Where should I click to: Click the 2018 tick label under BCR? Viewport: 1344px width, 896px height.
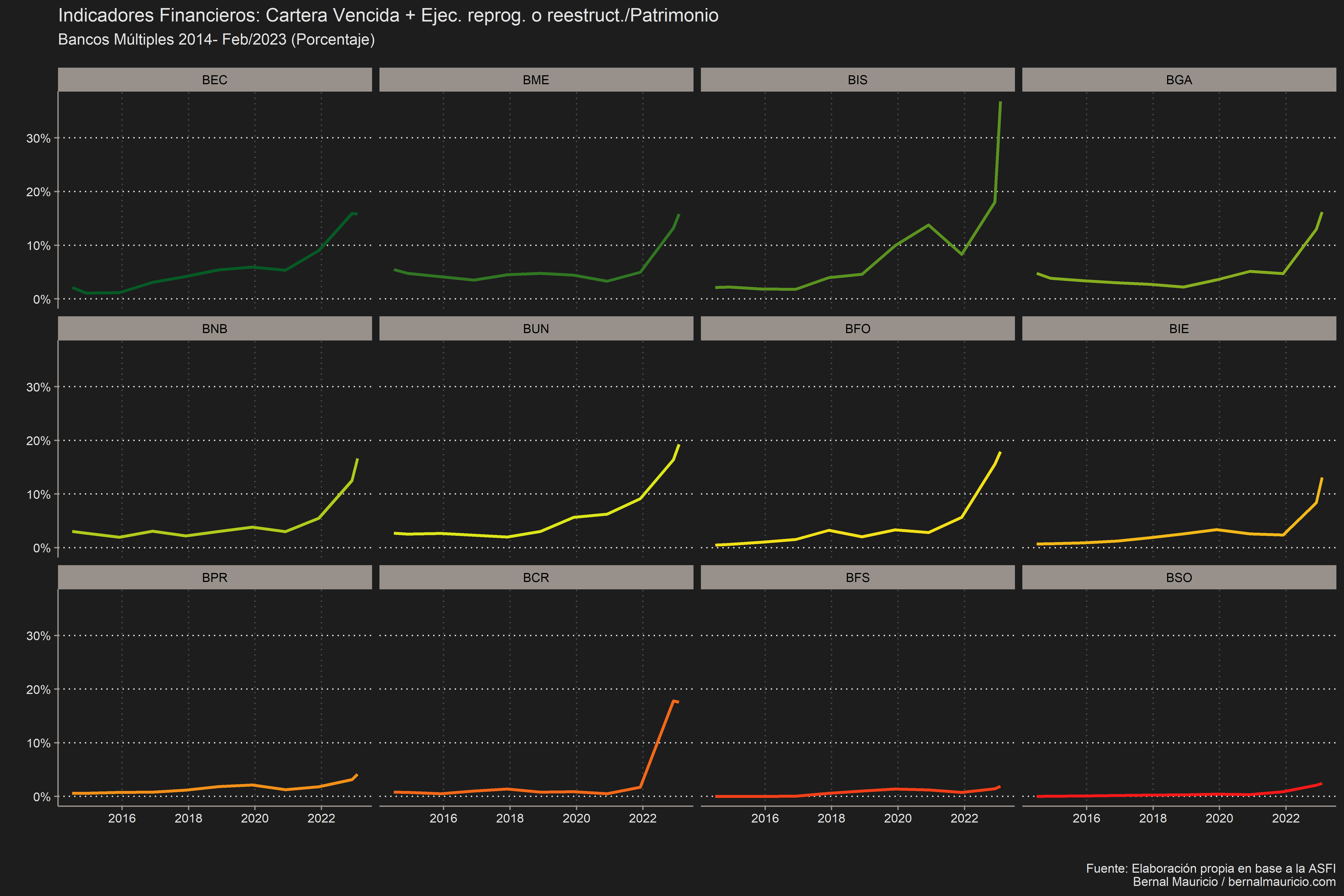510,818
